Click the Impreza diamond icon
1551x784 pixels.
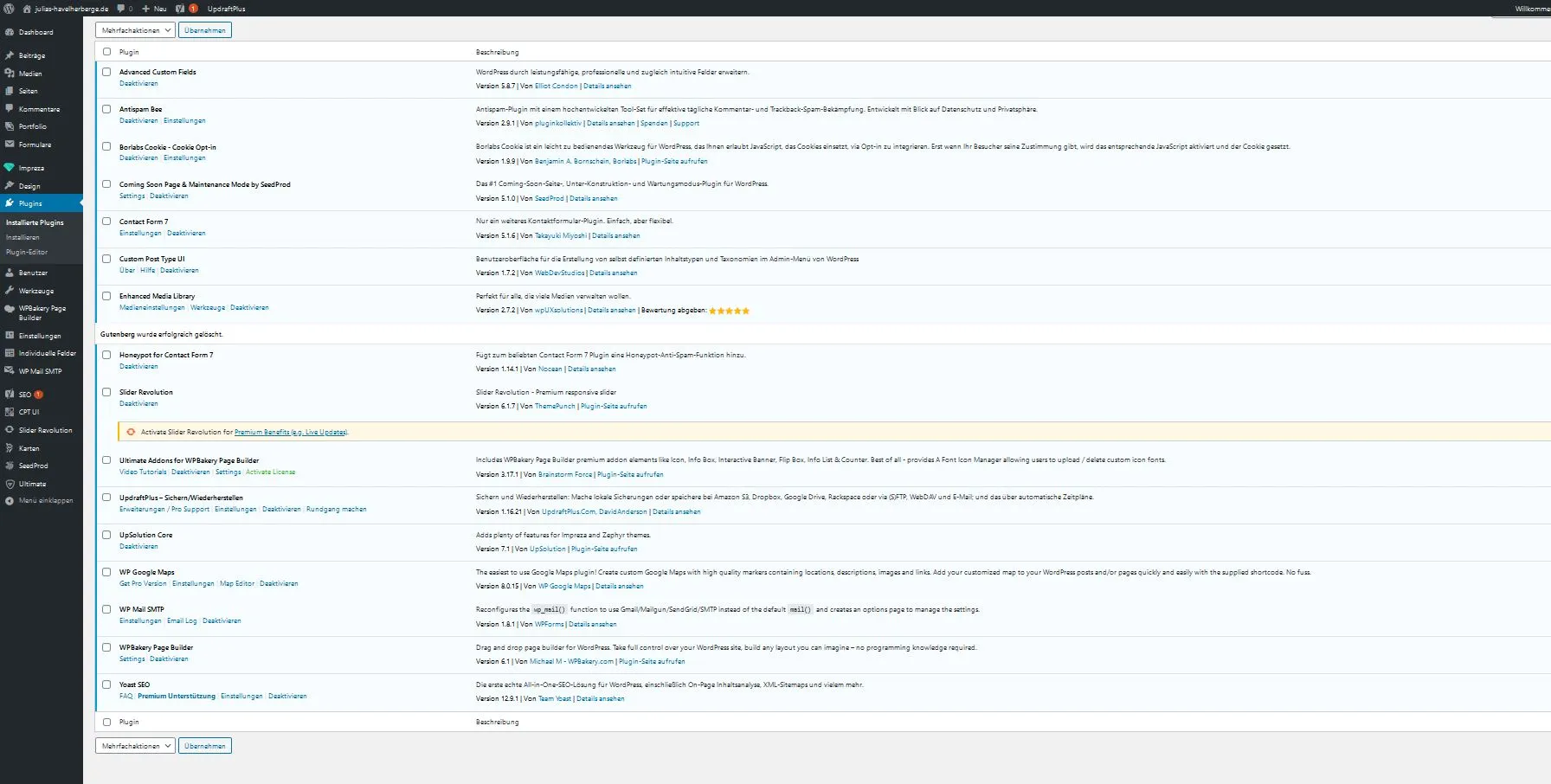click(x=10, y=168)
